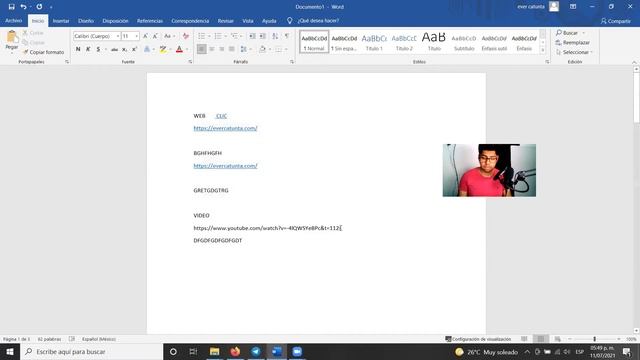The image size is (640, 360).
Task: Switch to the Diseño tab
Action: (x=86, y=21)
